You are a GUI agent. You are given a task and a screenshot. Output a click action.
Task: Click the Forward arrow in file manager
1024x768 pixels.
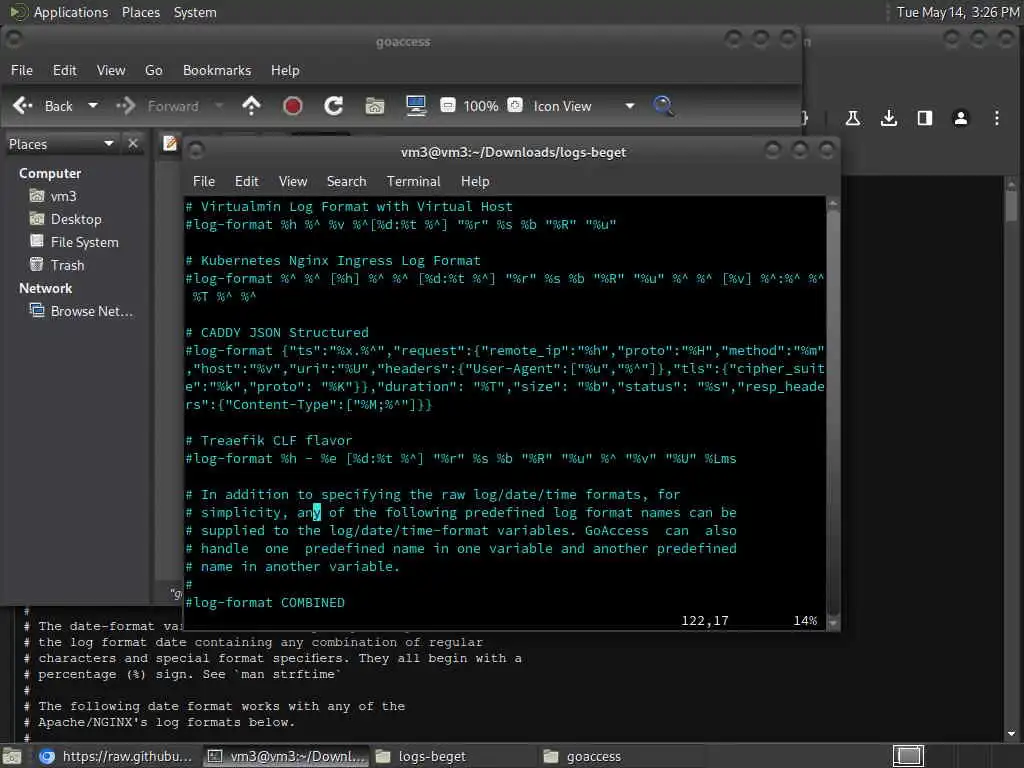point(125,106)
